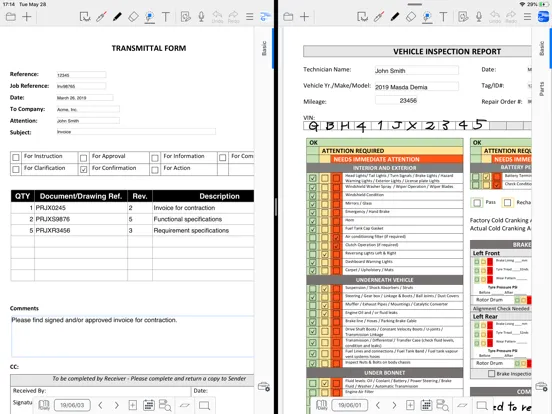Tick the For Instruction checkbox
The image size is (552, 414).
click(16, 157)
